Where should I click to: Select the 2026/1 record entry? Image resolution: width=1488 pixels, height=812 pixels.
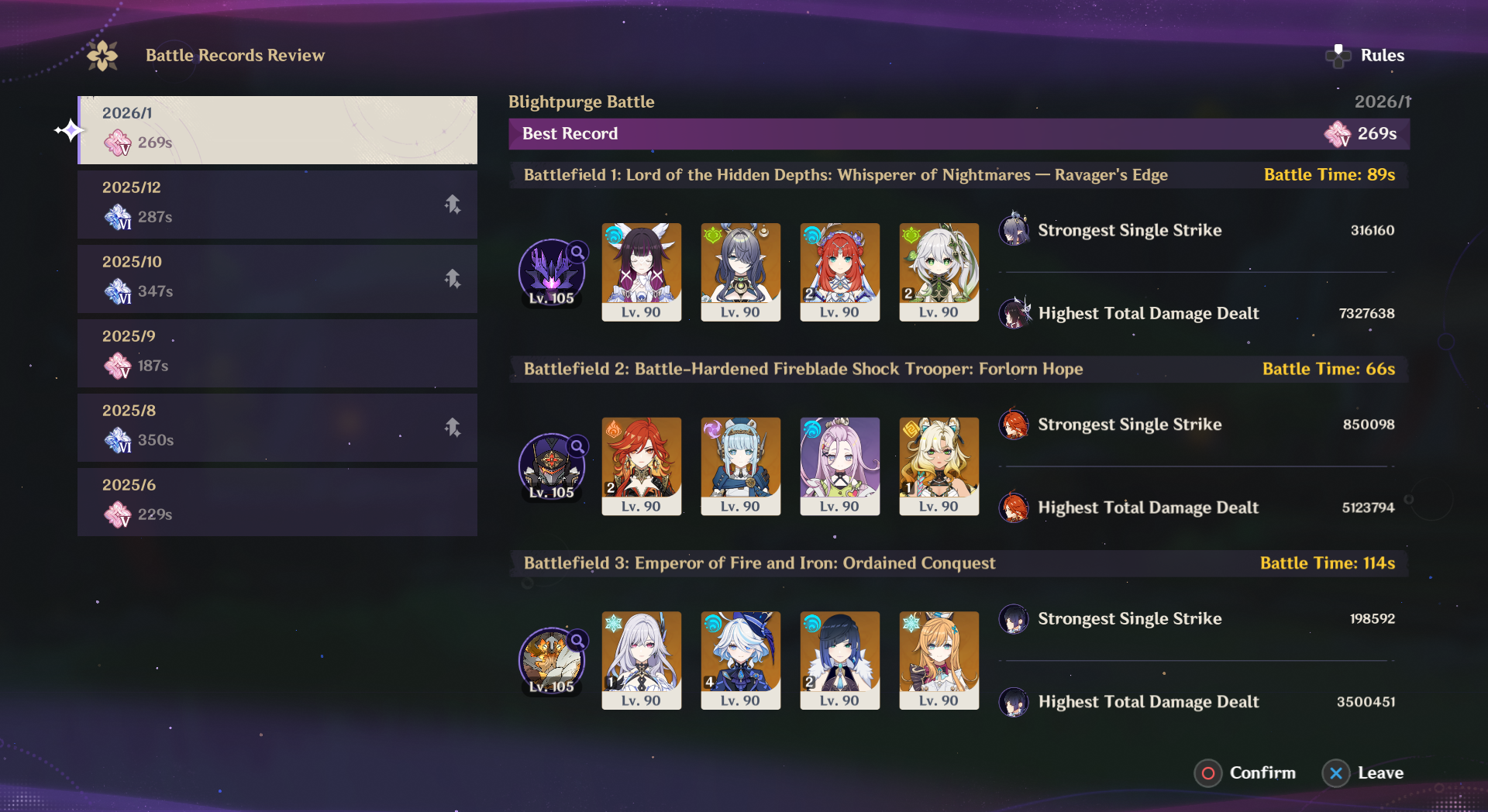(277, 130)
